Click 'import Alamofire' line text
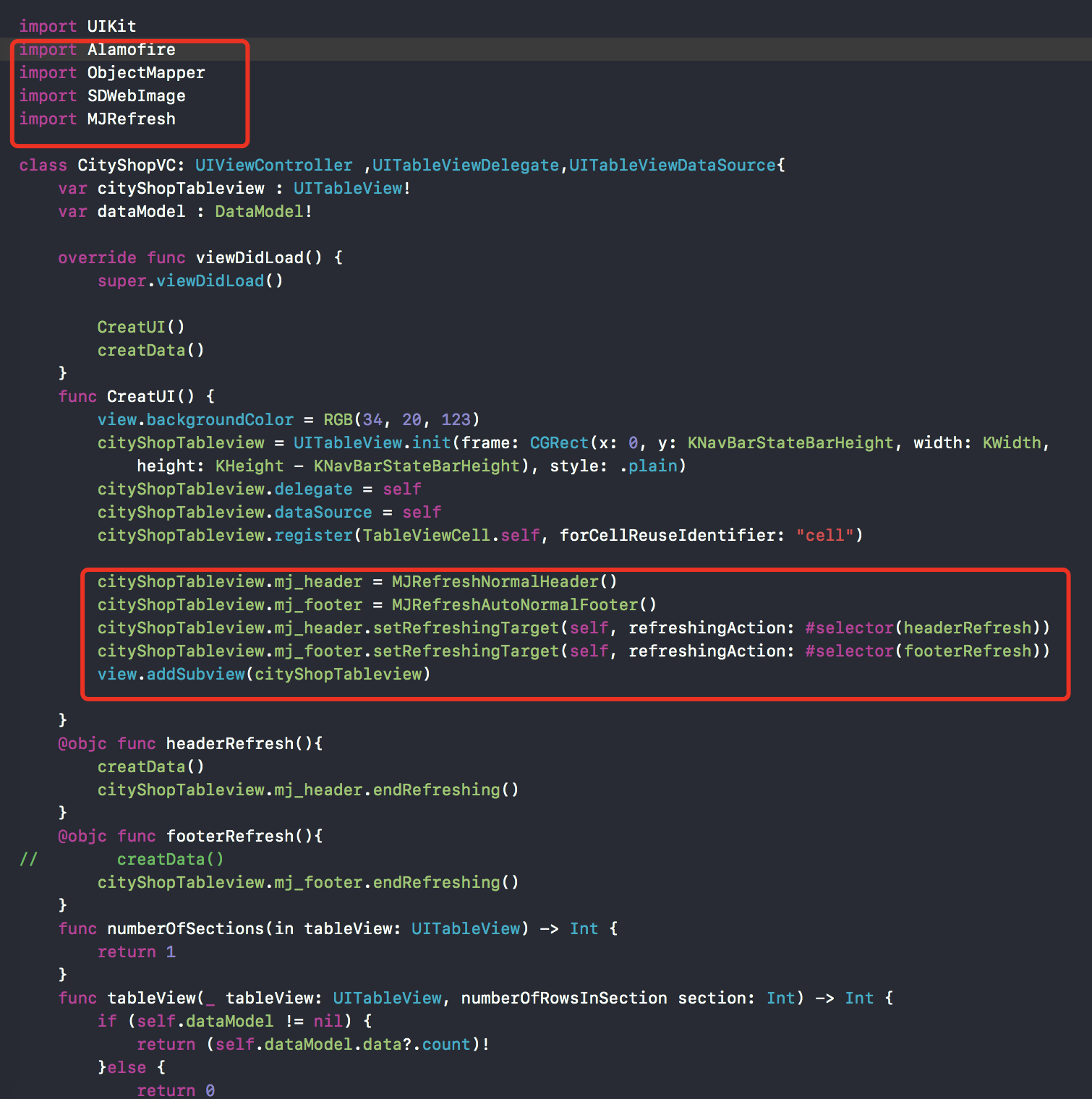 pos(97,50)
